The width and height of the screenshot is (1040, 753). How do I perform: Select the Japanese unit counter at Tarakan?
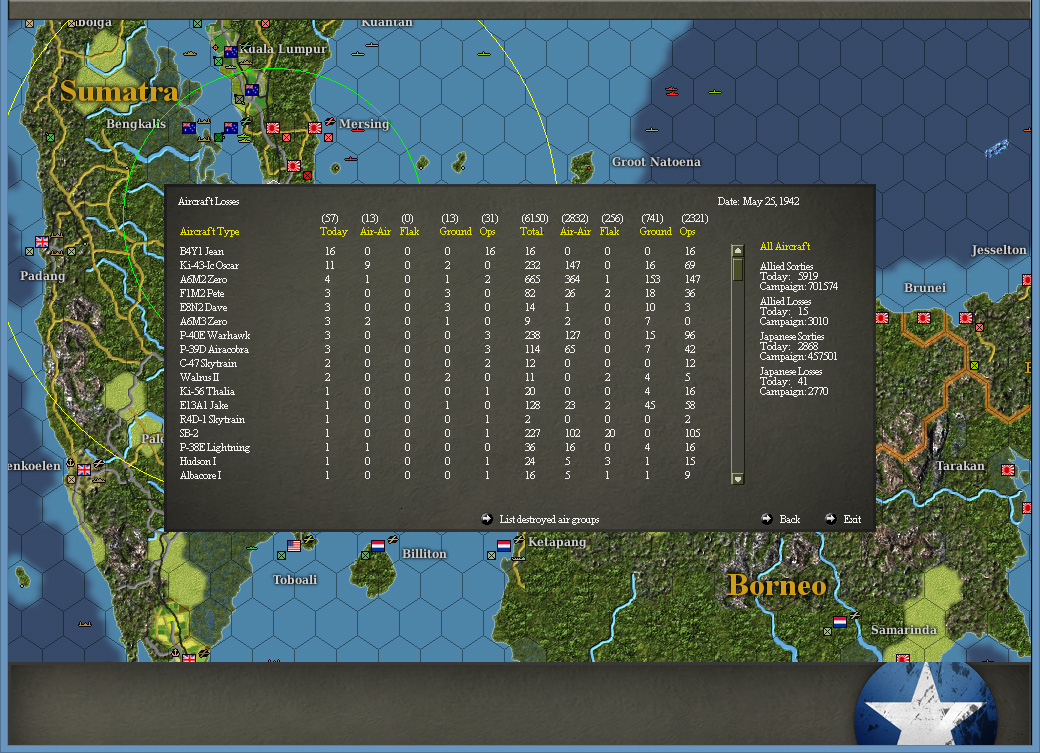point(1007,468)
